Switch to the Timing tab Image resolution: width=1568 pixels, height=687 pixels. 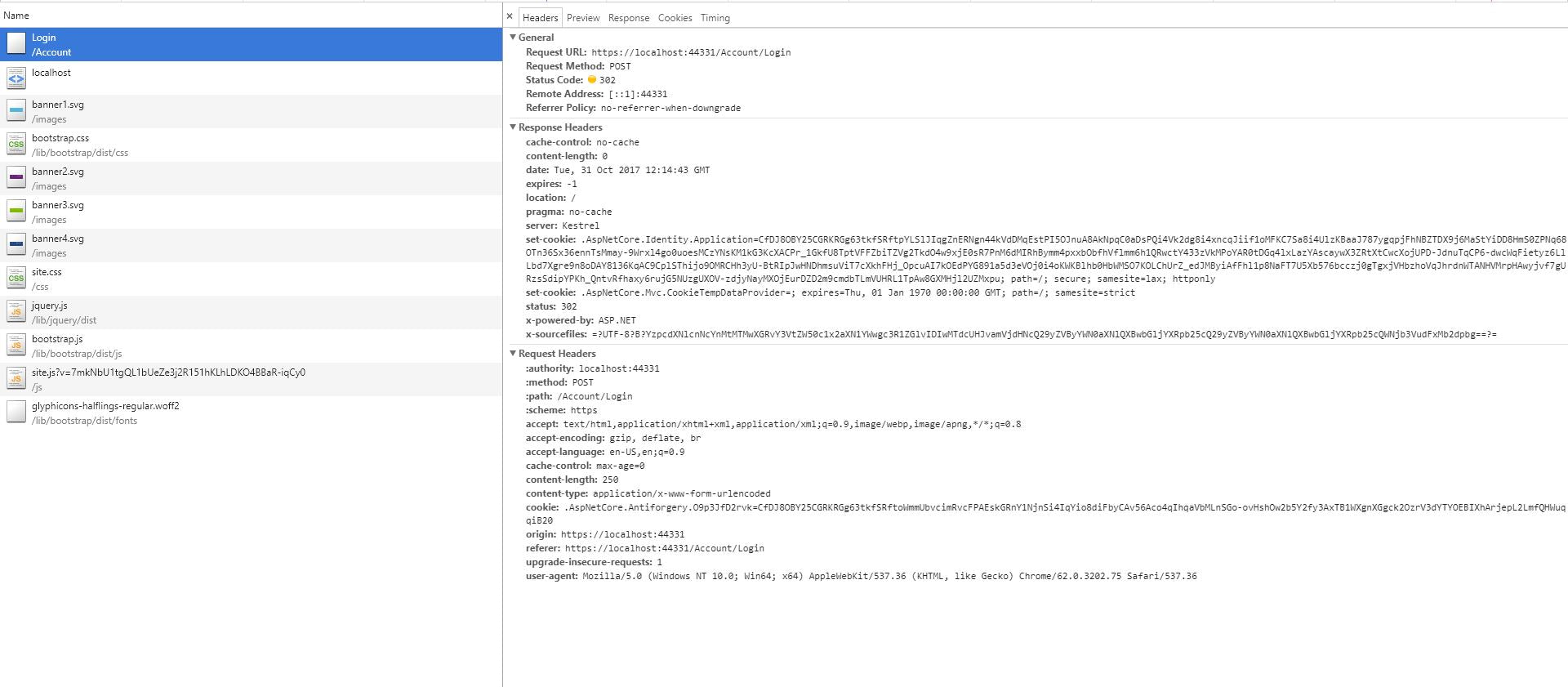pyautogui.click(x=715, y=18)
